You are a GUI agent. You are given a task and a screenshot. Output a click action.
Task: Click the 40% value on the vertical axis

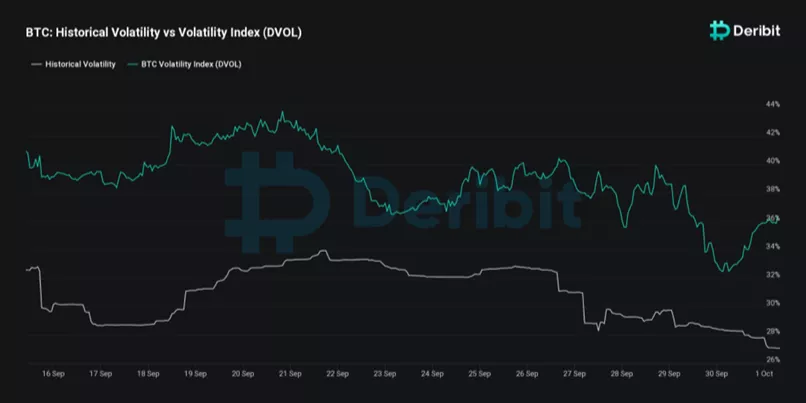pyautogui.click(x=772, y=161)
